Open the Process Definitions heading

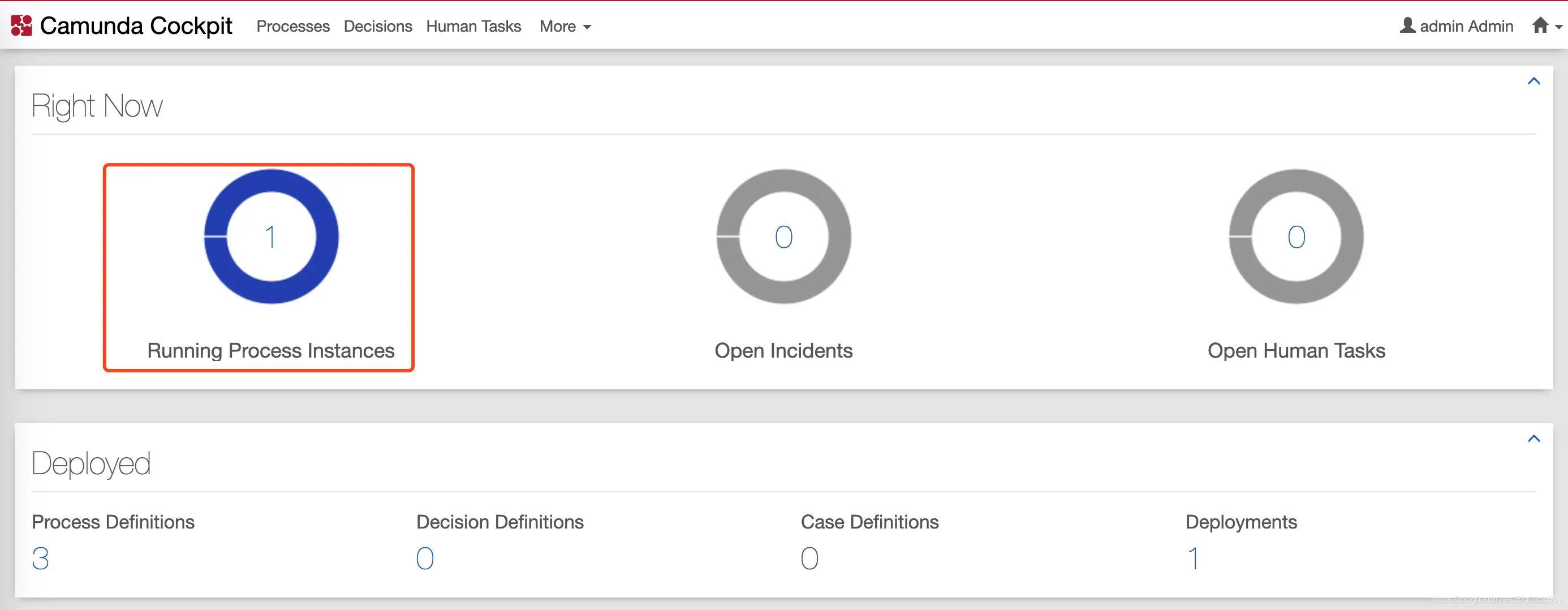click(x=113, y=522)
